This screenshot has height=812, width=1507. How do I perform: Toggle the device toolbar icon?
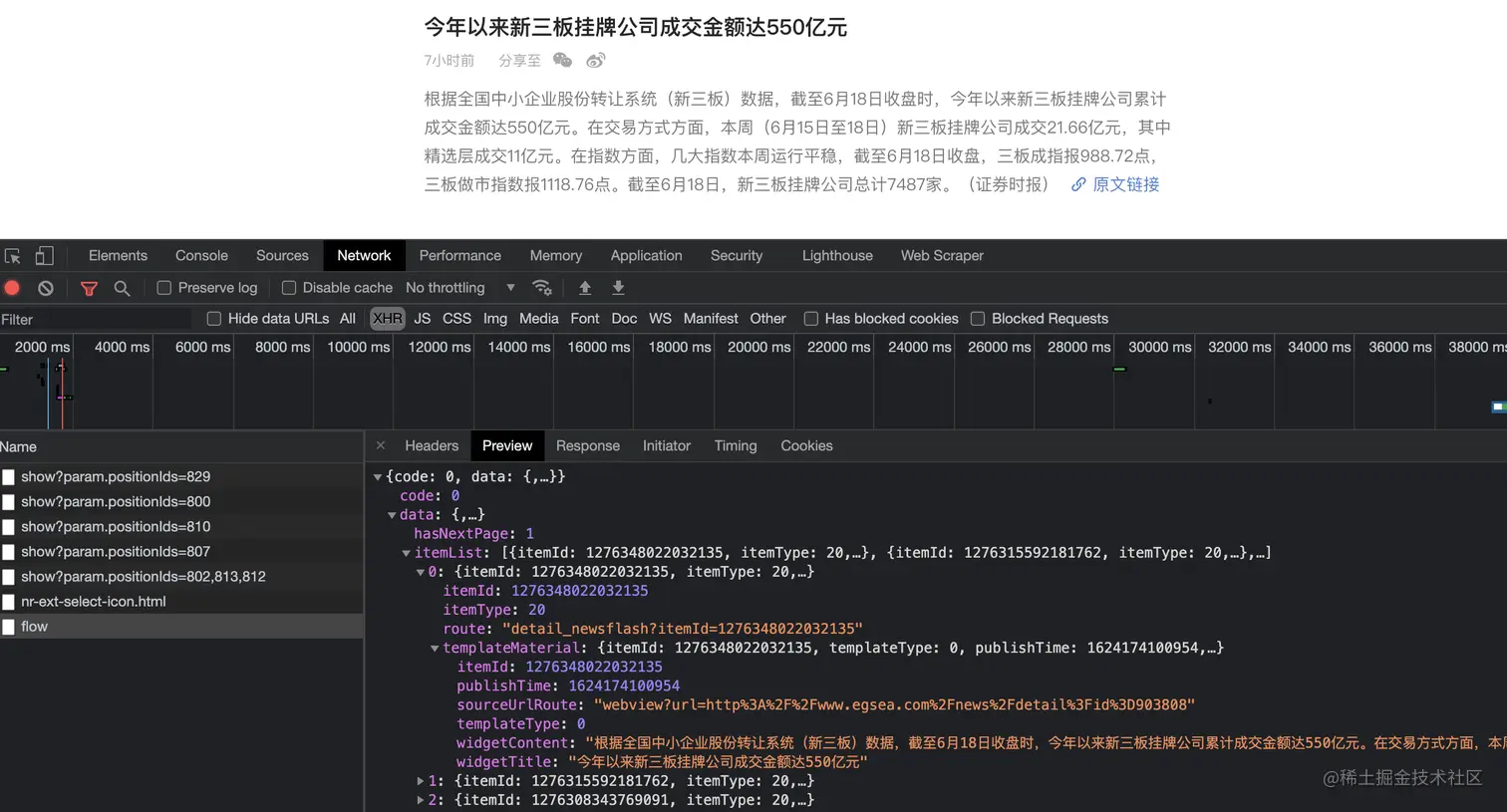tap(44, 256)
